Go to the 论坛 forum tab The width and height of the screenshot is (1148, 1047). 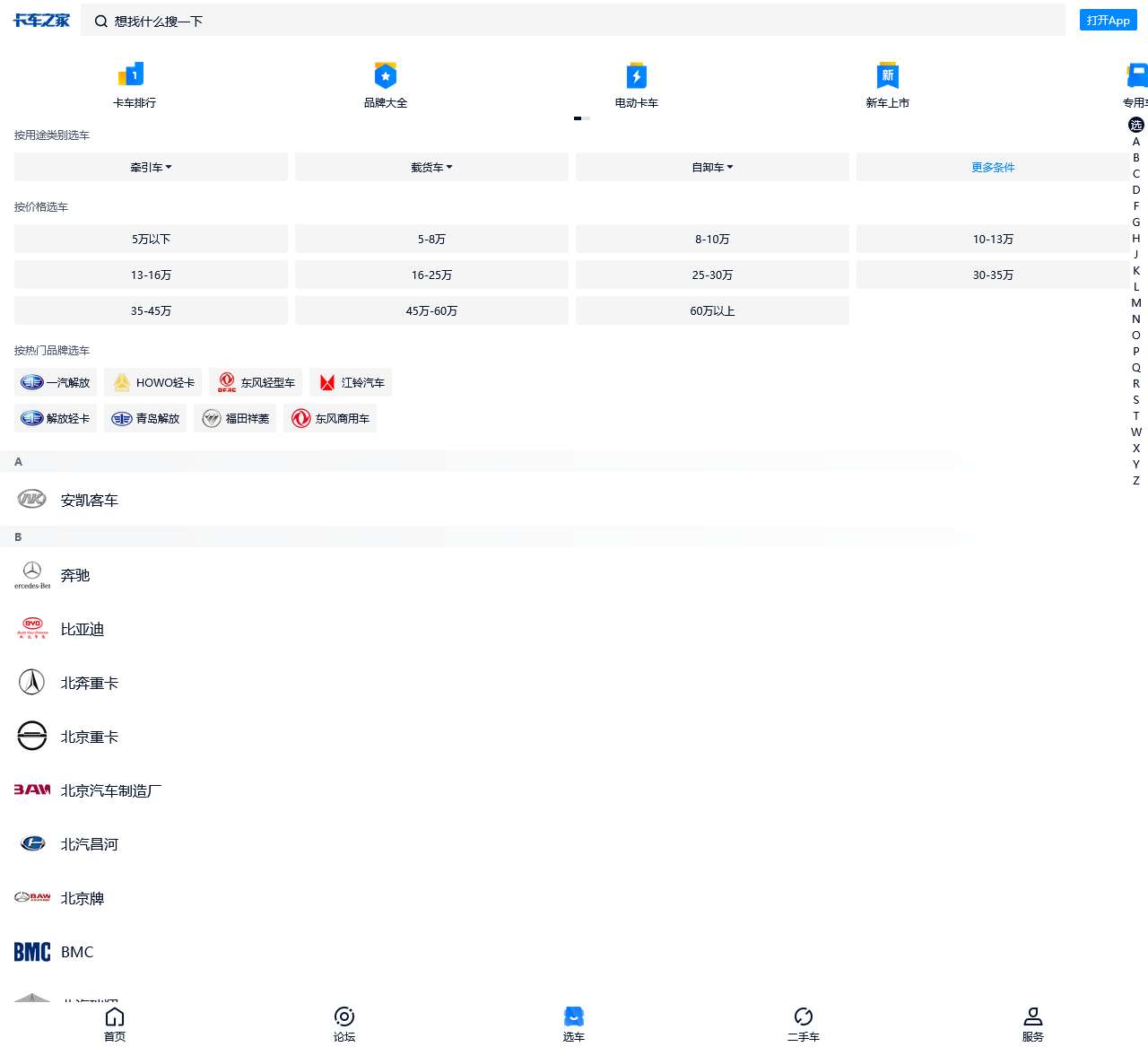coord(344,1023)
